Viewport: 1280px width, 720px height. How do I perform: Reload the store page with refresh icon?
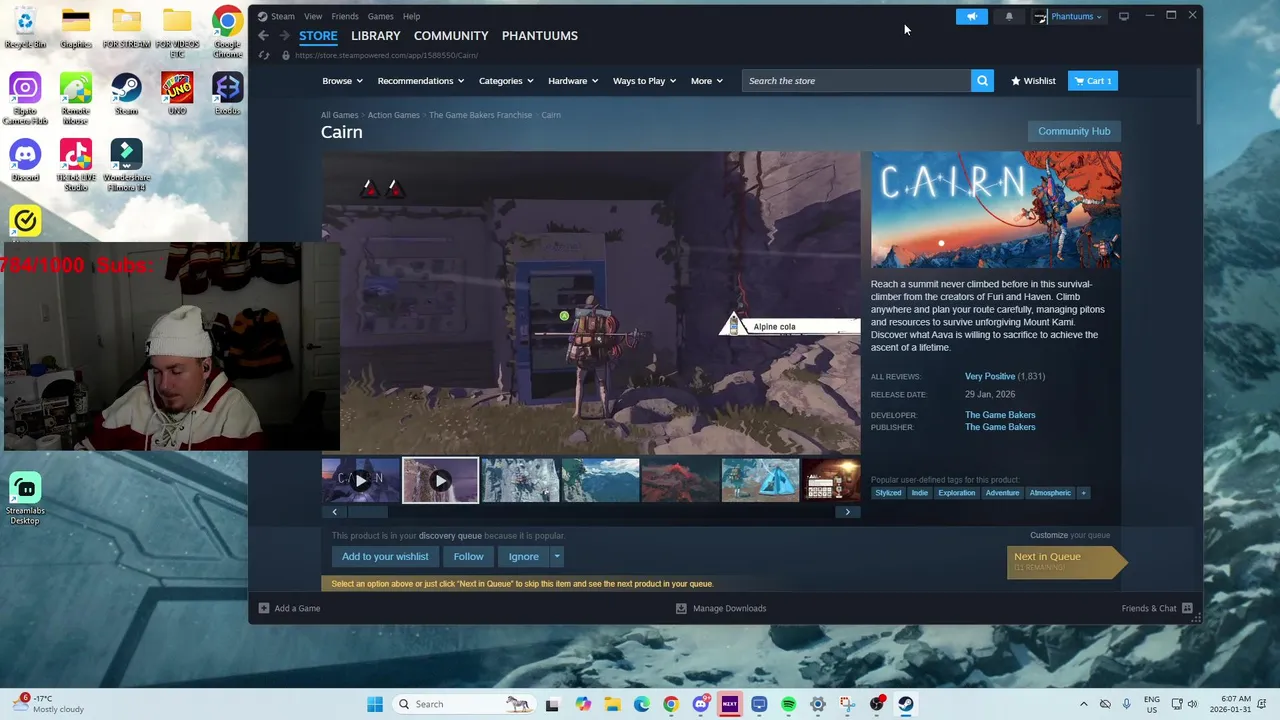(264, 55)
